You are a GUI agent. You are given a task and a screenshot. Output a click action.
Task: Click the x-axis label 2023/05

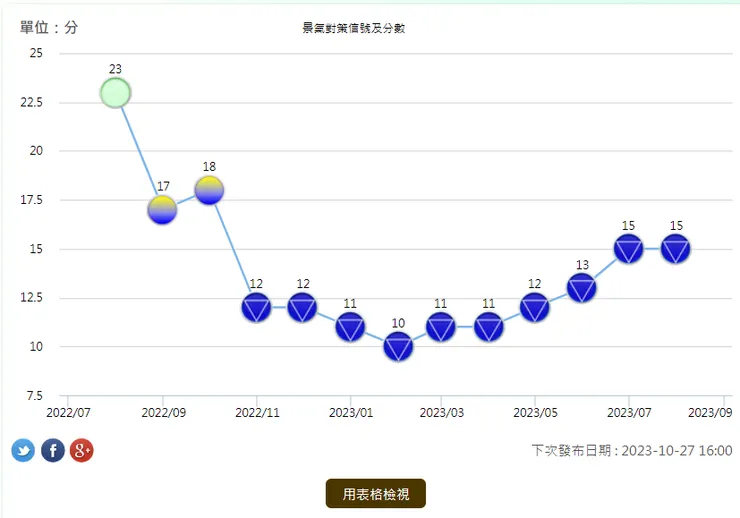coord(535,413)
